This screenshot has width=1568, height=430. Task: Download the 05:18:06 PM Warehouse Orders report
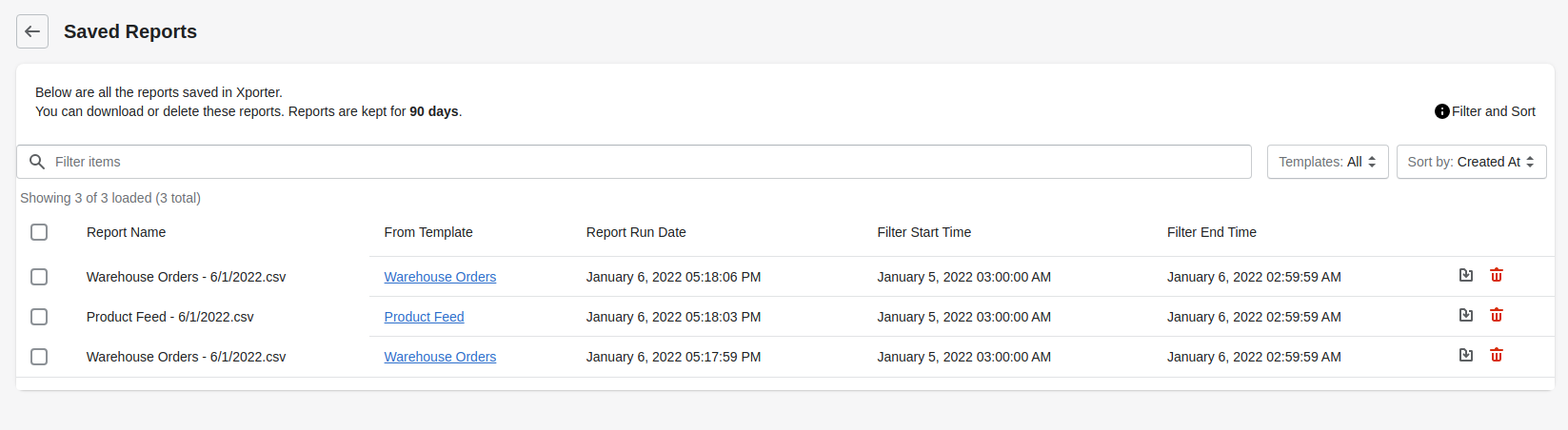tap(1466, 275)
